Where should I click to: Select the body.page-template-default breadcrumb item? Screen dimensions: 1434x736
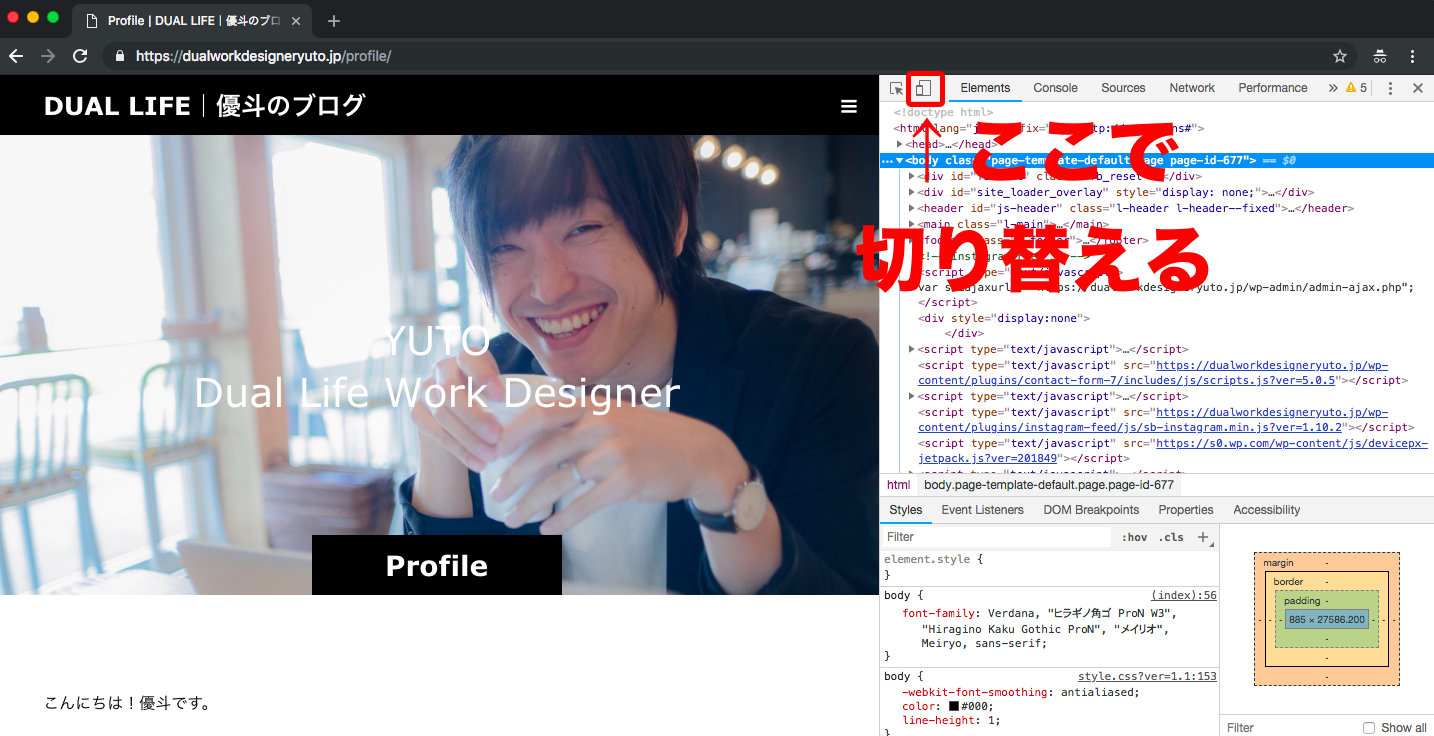pyautogui.click(x=1048, y=485)
